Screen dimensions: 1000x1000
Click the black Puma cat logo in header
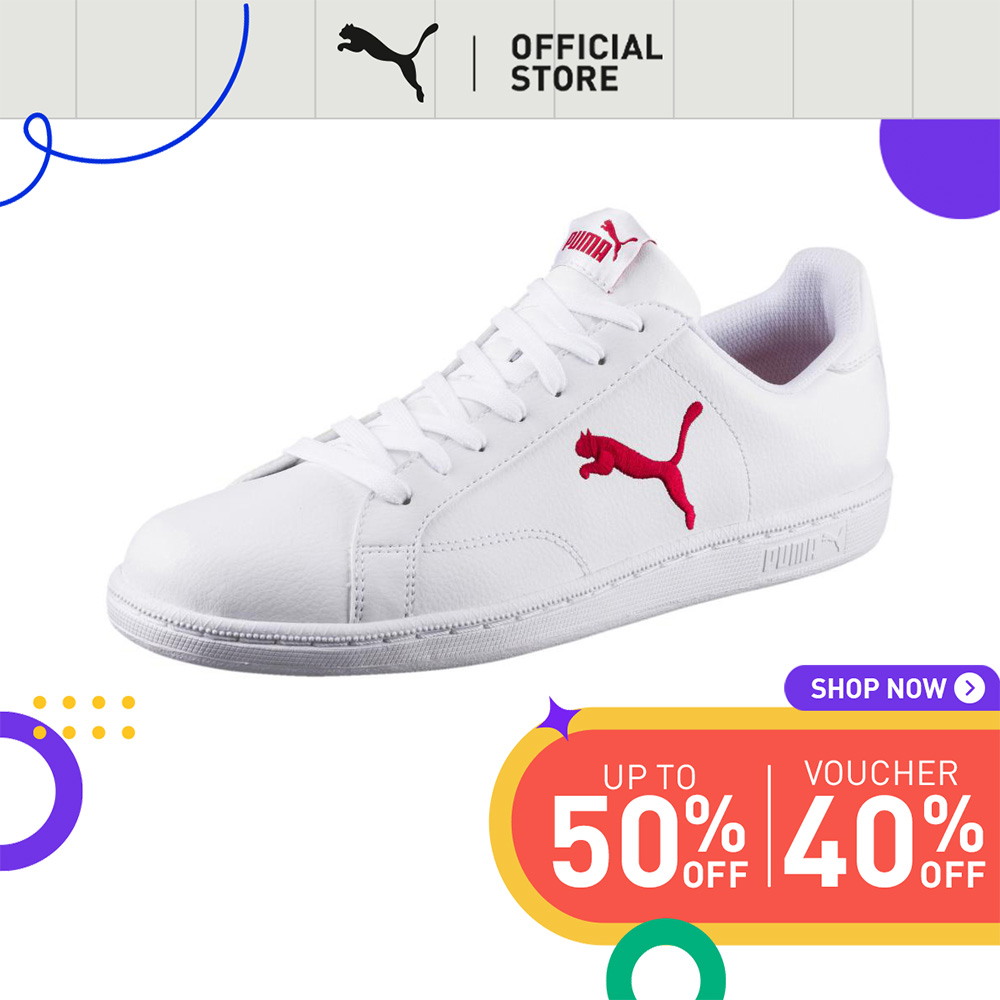(388, 62)
